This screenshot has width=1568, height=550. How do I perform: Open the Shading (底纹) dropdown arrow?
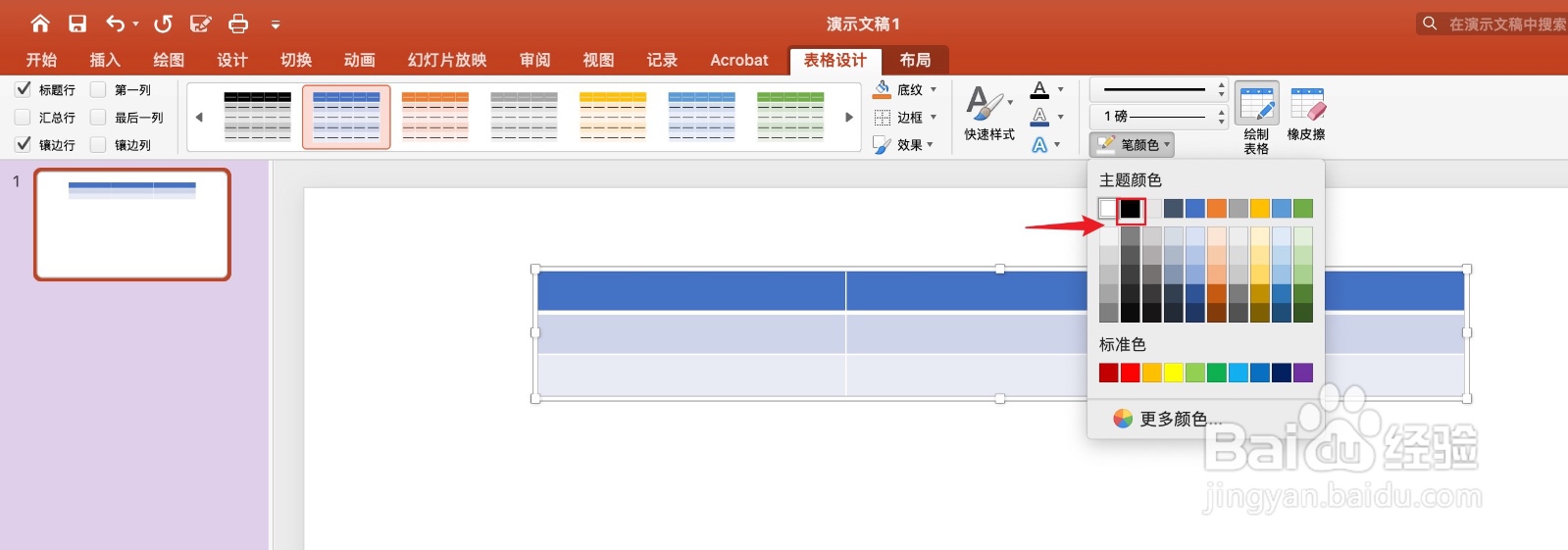click(933, 89)
